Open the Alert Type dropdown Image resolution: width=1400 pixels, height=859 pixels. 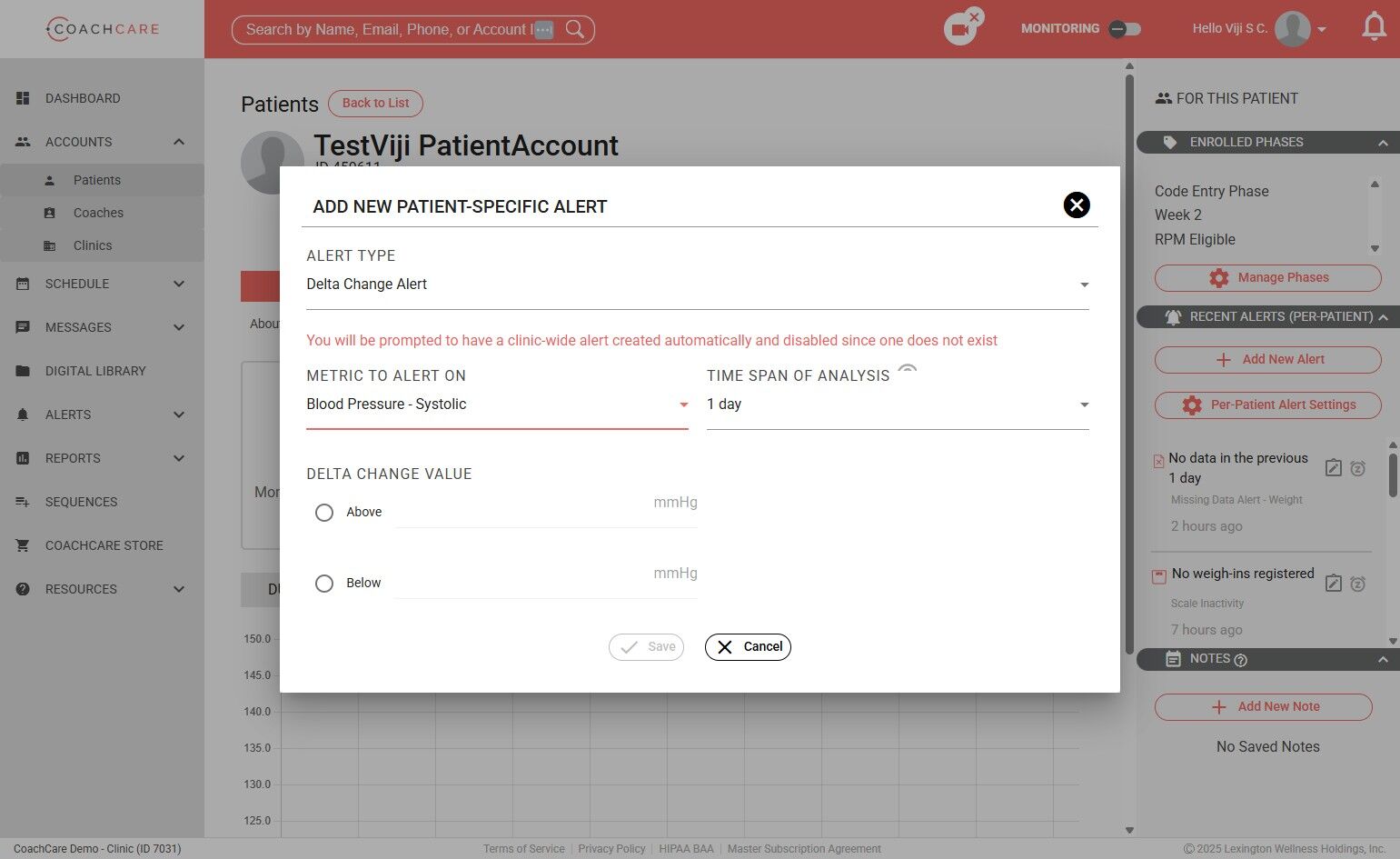coord(698,285)
